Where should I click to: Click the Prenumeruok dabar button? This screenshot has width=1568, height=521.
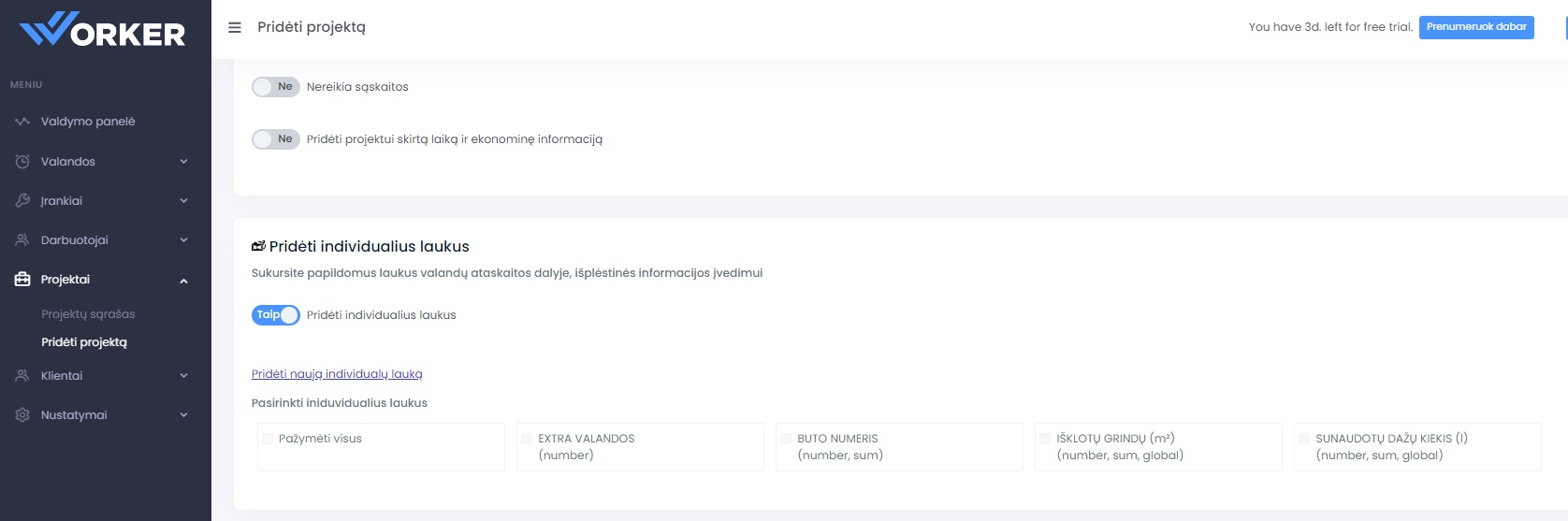tap(1475, 27)
